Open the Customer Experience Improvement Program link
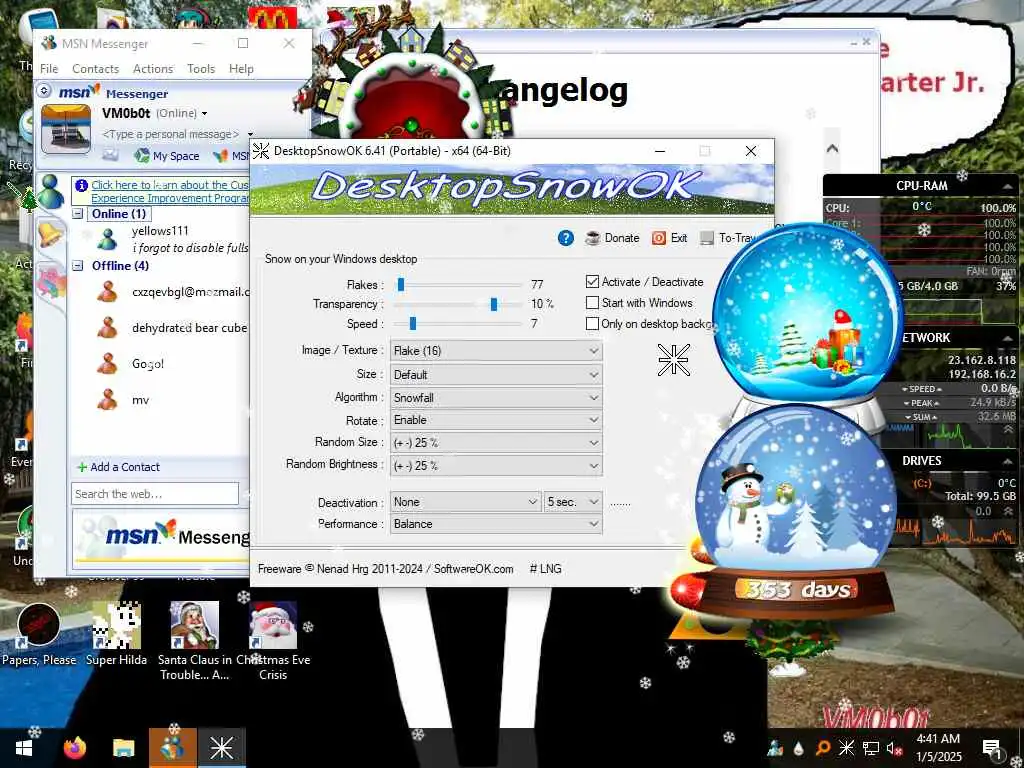1024x768 pixels. (170, 191)
